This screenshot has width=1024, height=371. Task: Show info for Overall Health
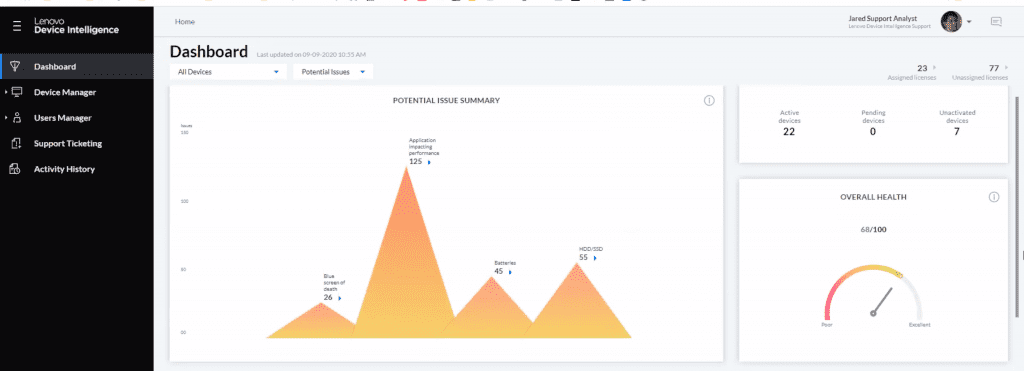coord(994,197)
